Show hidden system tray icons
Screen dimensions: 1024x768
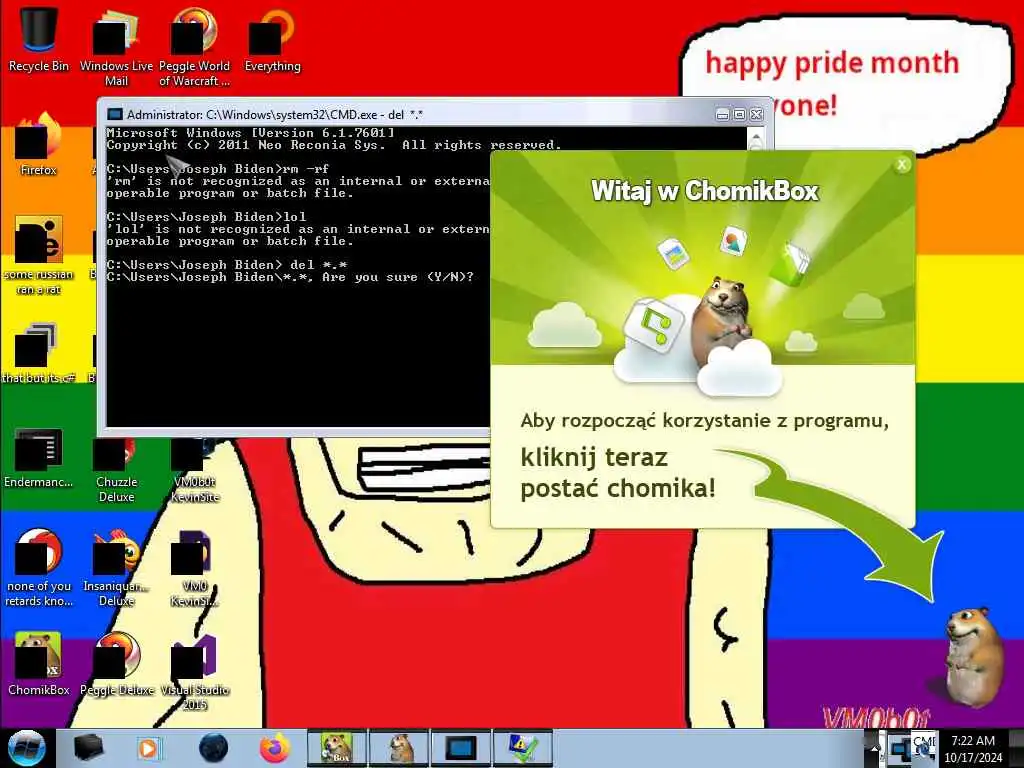pos(874,750)
